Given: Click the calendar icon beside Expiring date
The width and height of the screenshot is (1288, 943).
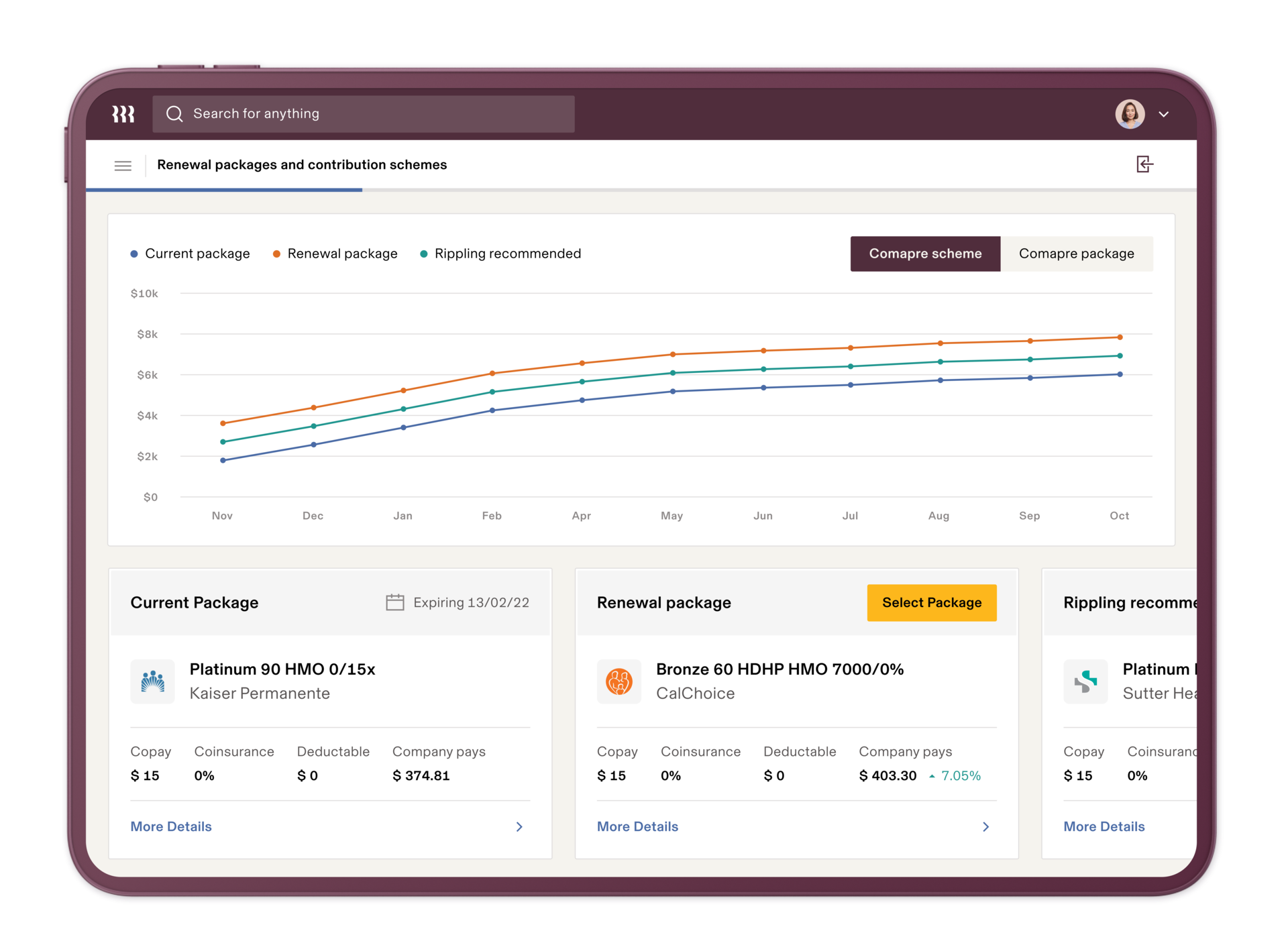Looking at the screenshot, I should coord(394,602).
